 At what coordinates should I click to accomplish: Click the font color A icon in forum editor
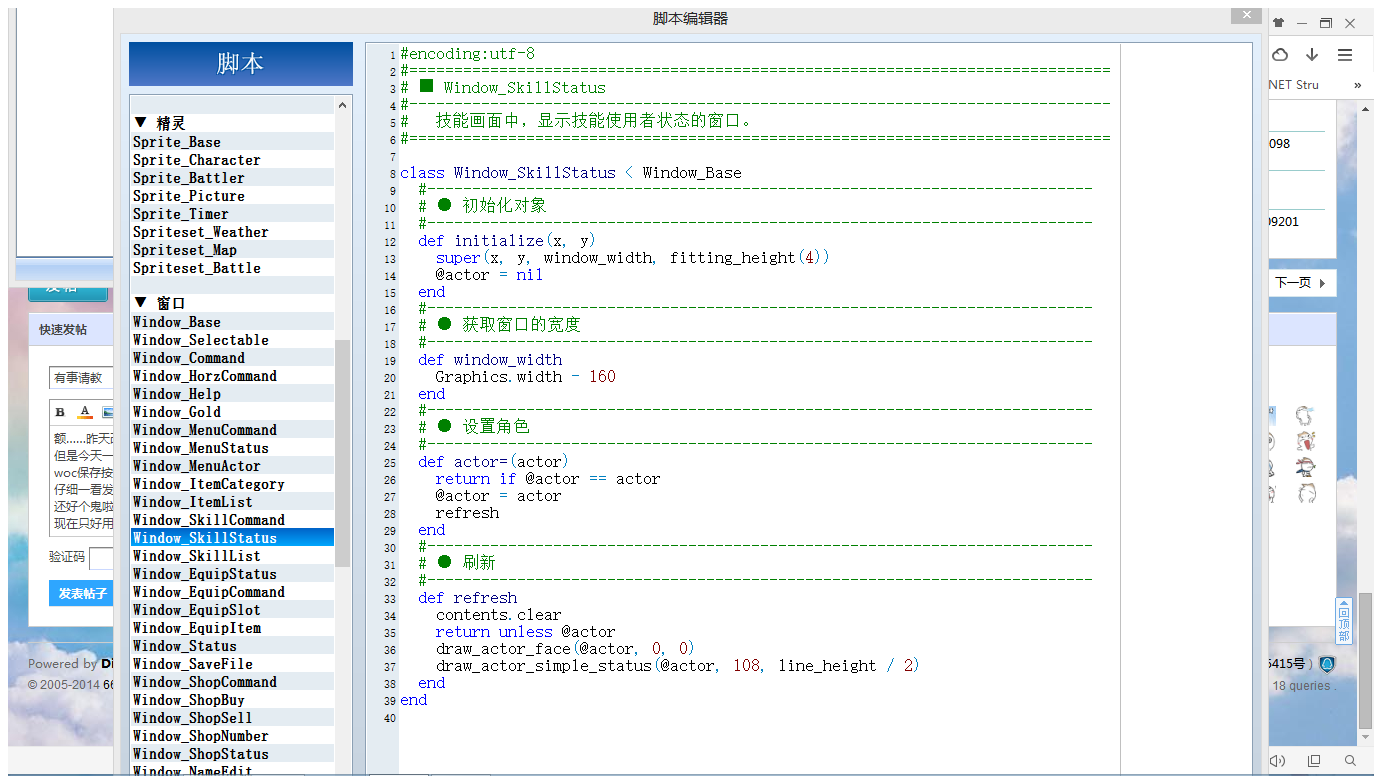click(85, 412)
